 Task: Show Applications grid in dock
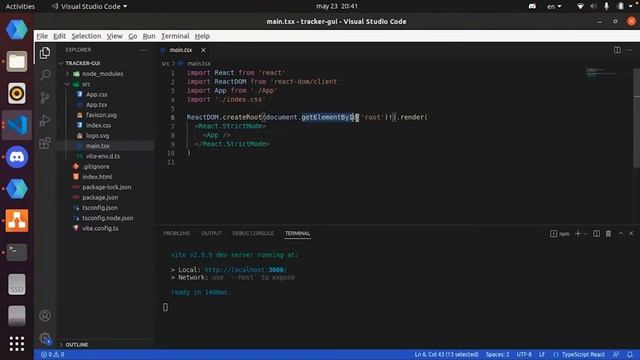(17, 344)
